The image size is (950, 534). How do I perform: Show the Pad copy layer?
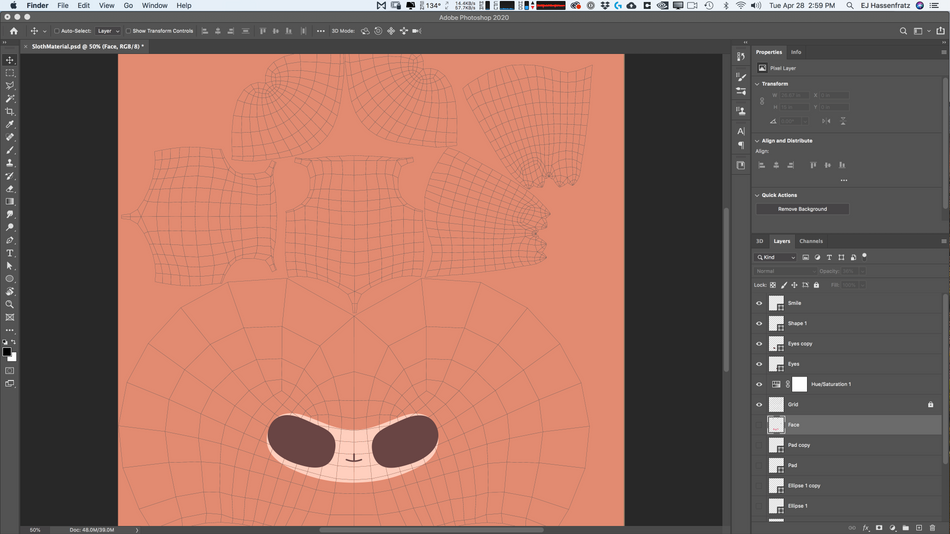[x=759, y=445]
